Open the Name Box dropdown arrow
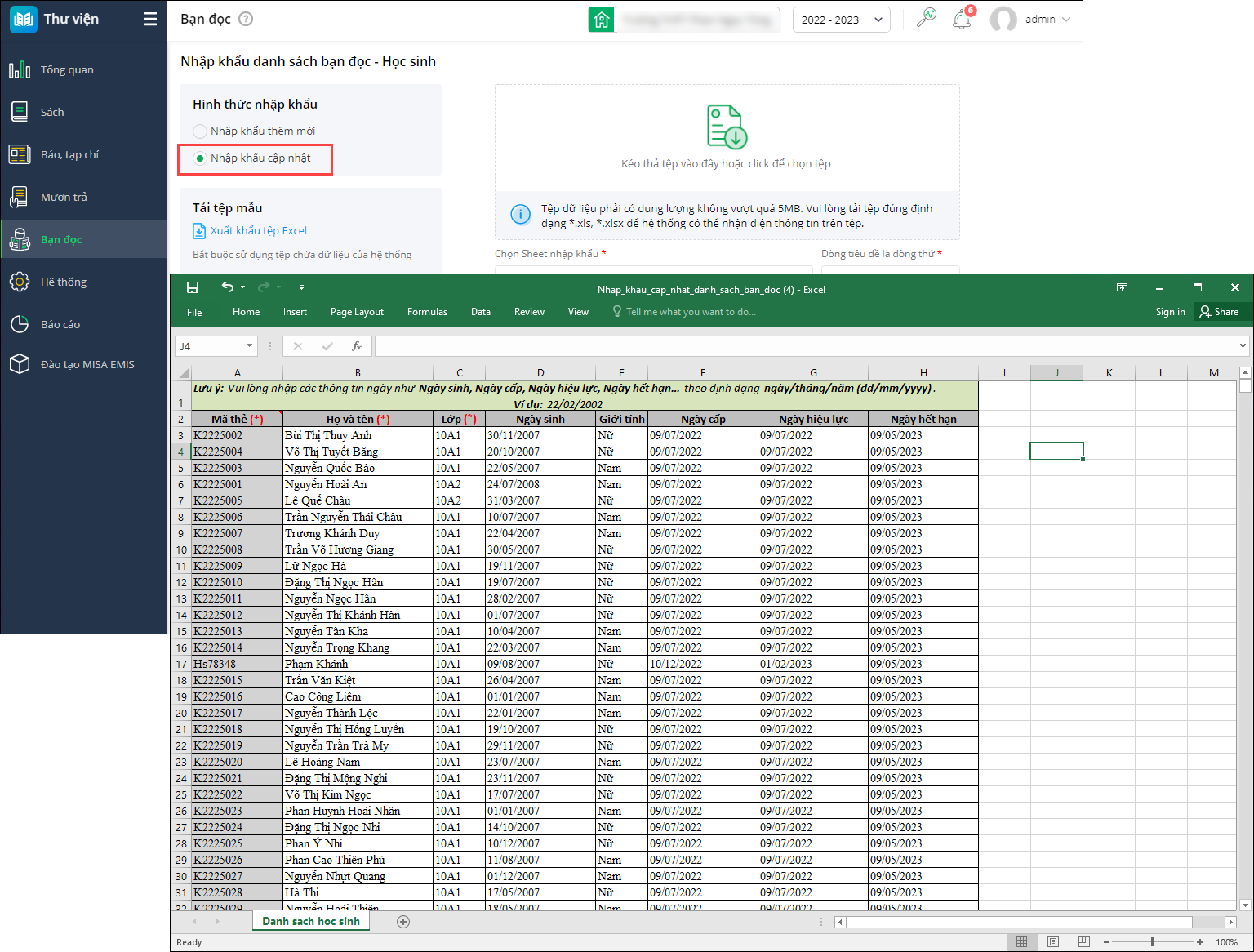 coord(249,346)
